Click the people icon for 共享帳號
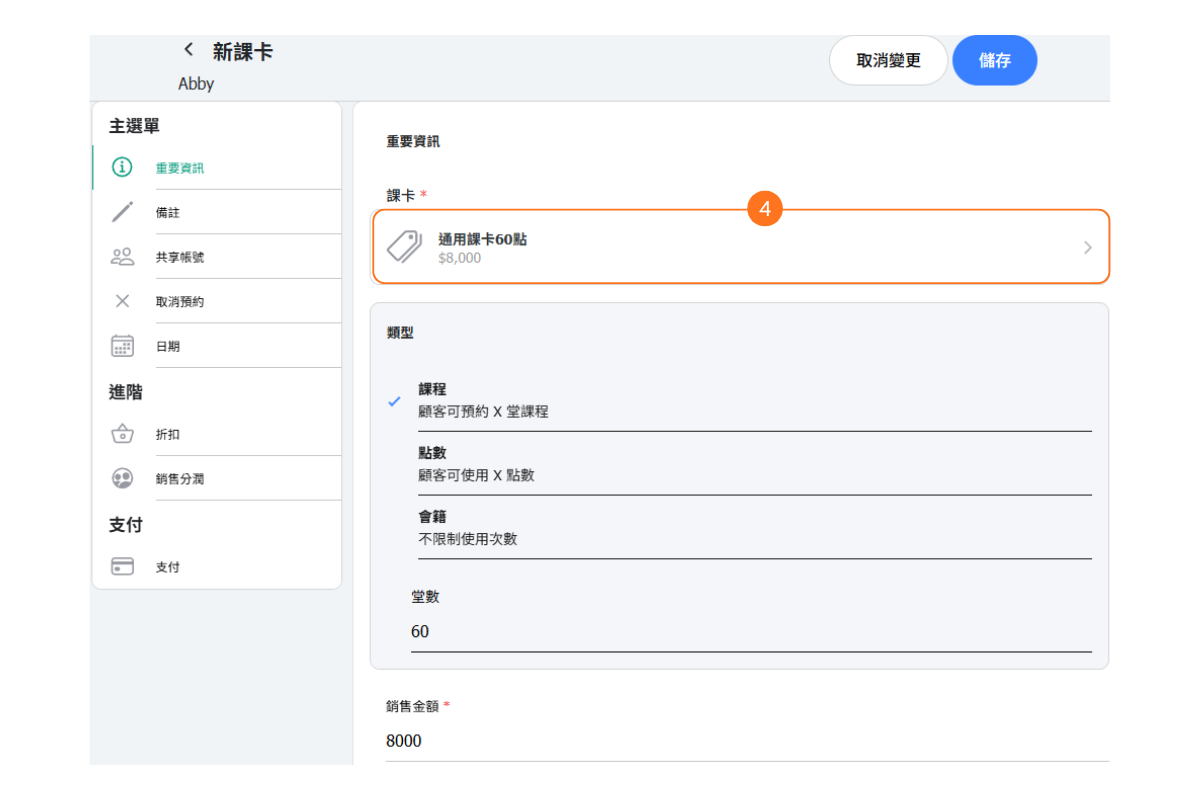This screenshot has width=1200, height=800. [122, 257]
